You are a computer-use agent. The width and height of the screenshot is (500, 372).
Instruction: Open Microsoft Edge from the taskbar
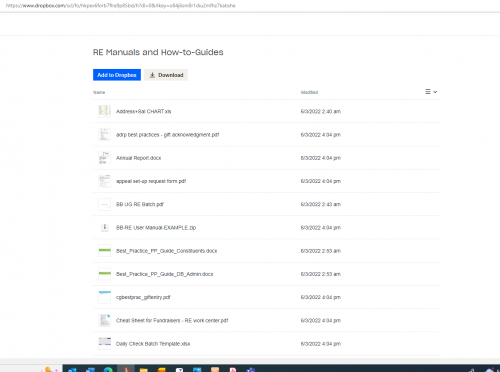pyautogui.click(x=108, y=369)
